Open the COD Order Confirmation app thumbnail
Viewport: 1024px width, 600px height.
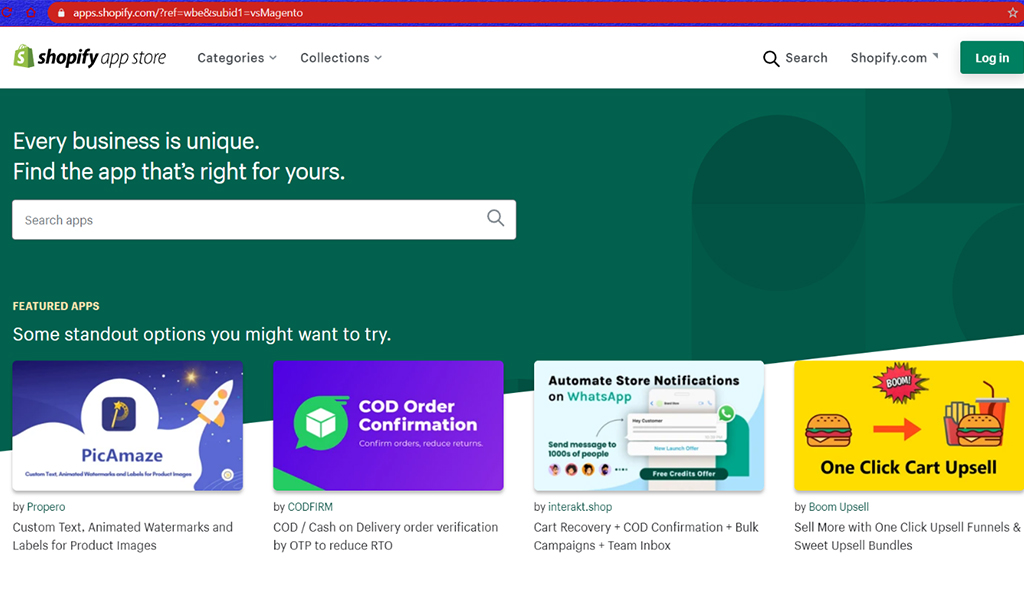(x=388, y=425)
